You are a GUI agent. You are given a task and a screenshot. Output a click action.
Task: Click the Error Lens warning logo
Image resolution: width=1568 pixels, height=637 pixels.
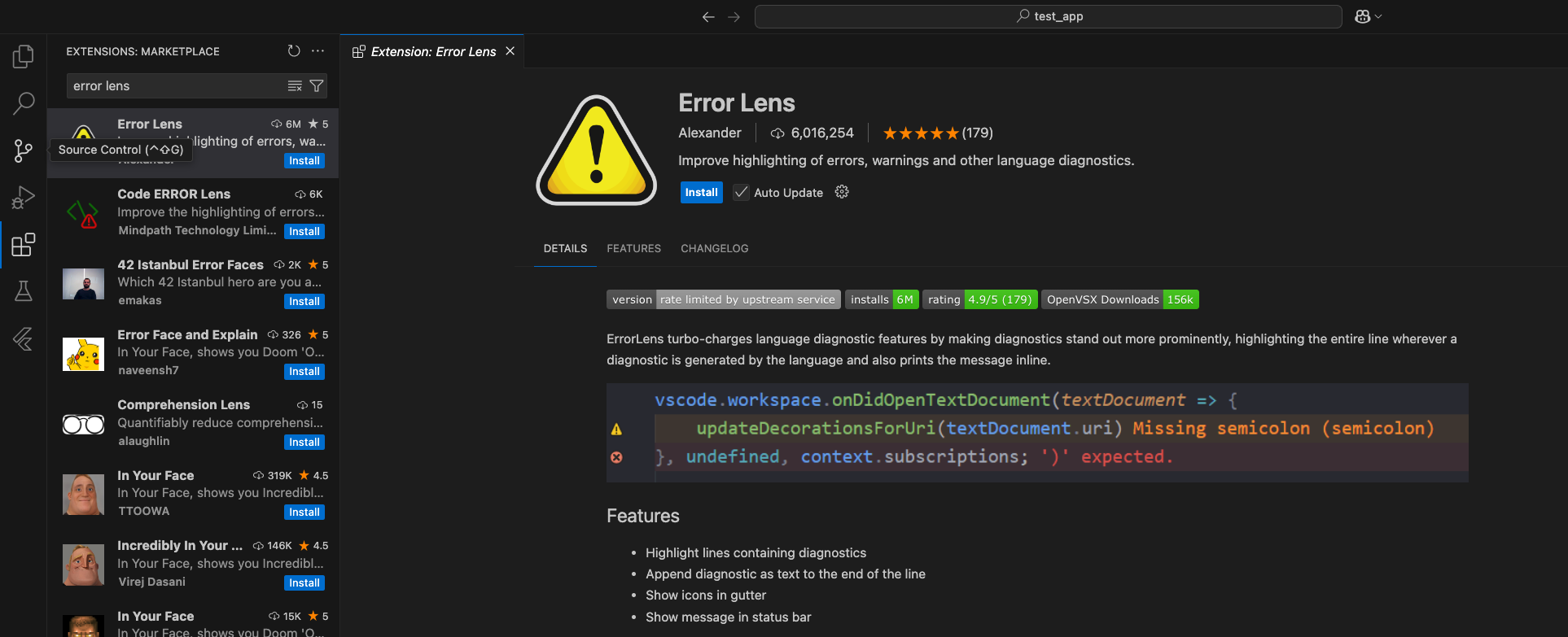pyautogui.click(x=597, y=151)
